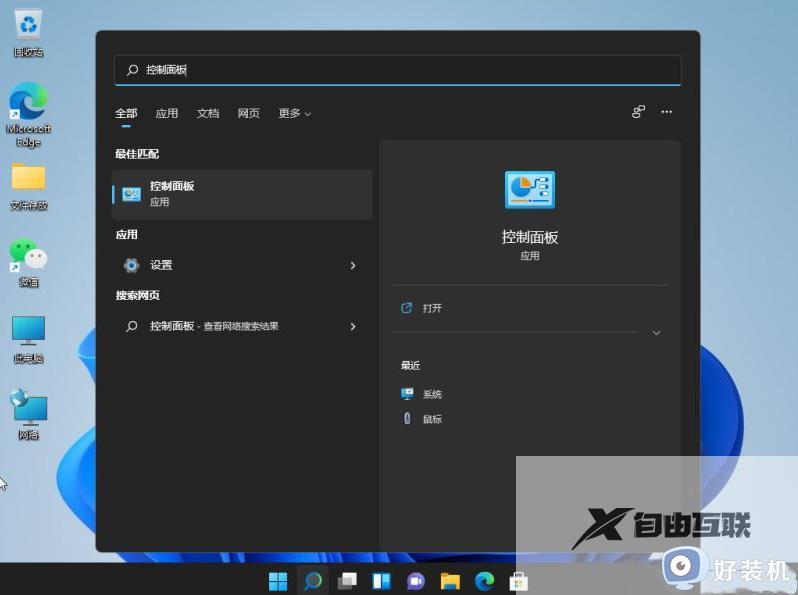Click the 打开 open arrow icon
798x595 pixels.
tap(406, 308)
